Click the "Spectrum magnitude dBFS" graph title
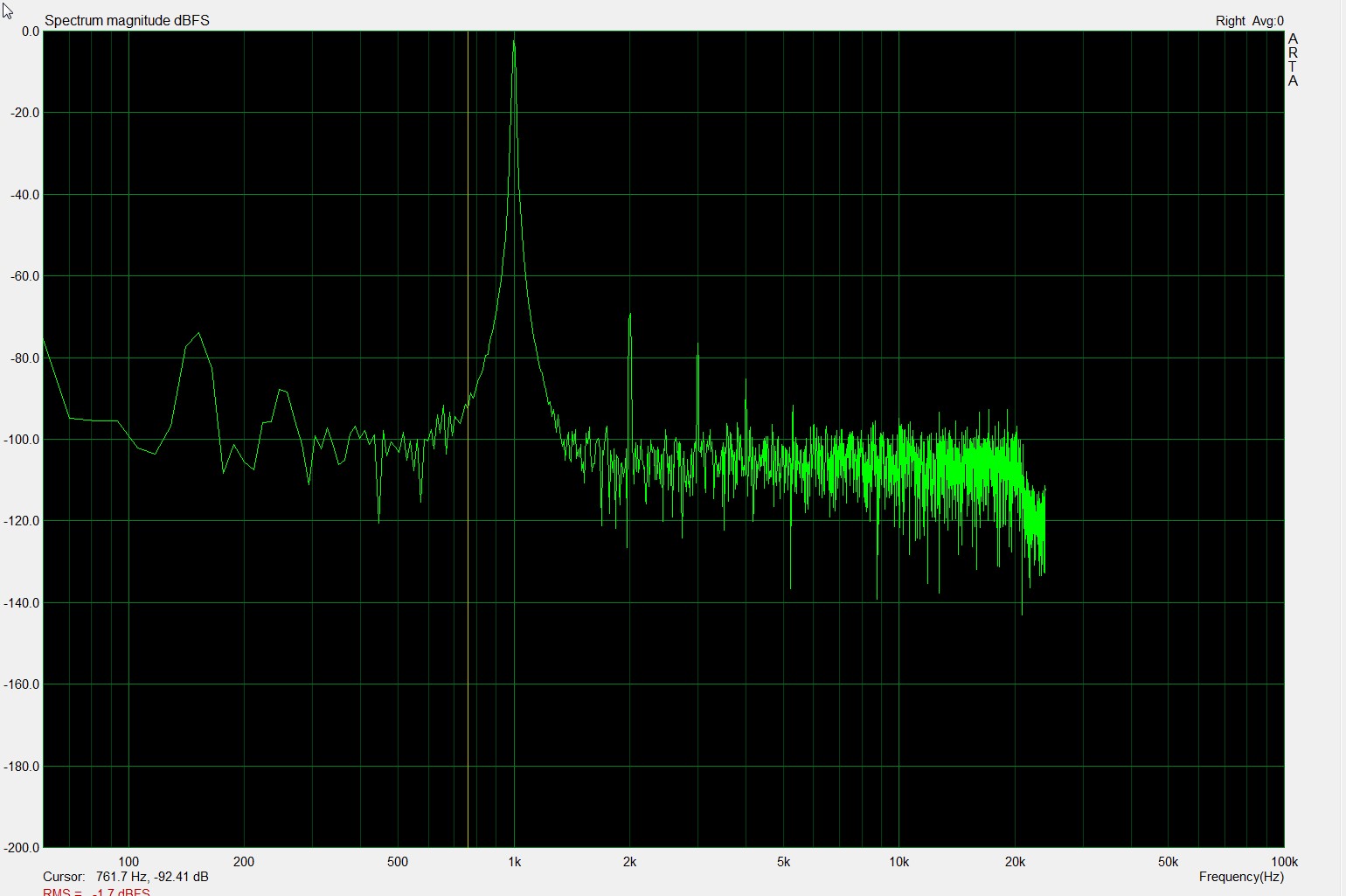This screenshot has width=1346, height=896. pos(127,20)
